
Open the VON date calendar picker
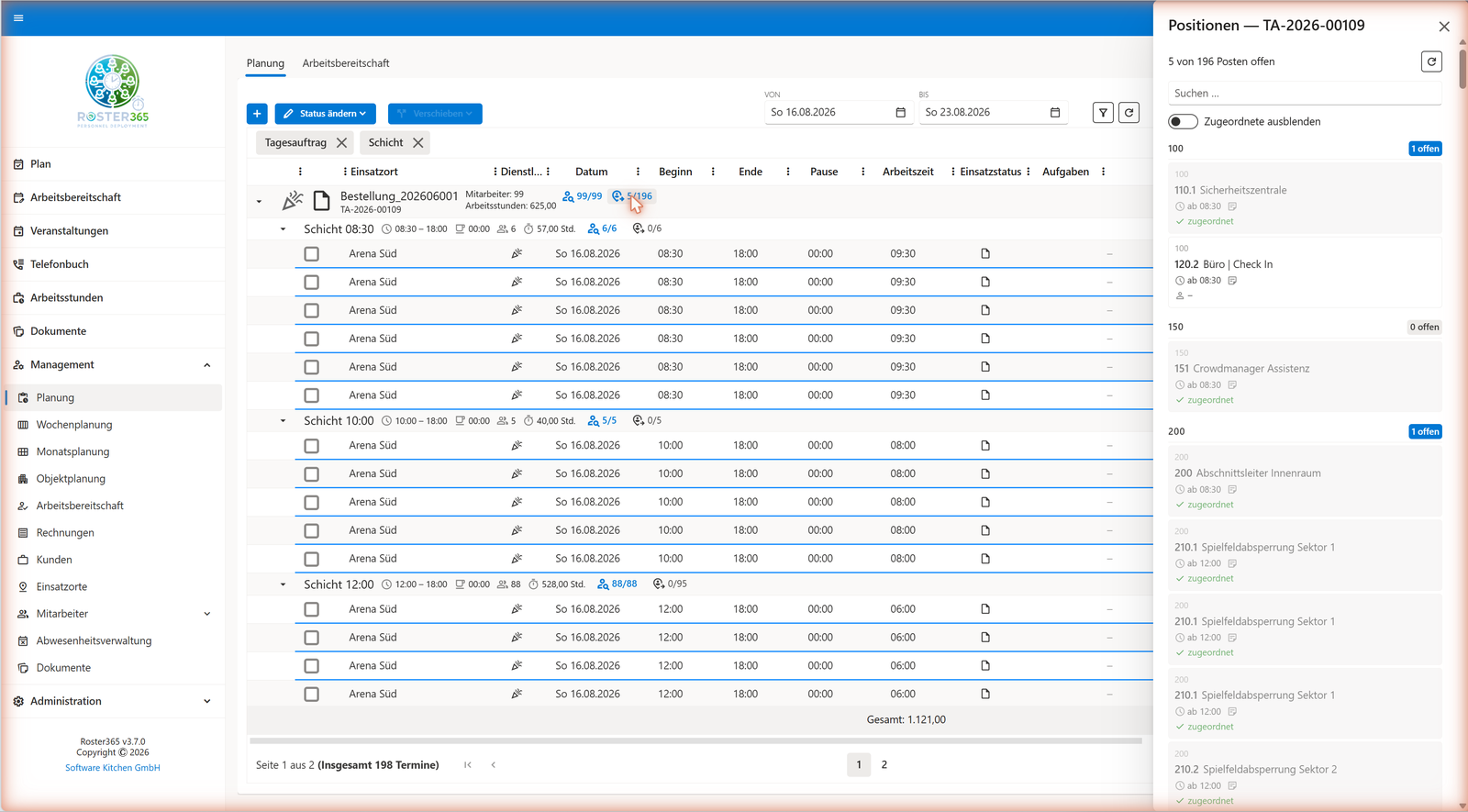click(900, 113)
